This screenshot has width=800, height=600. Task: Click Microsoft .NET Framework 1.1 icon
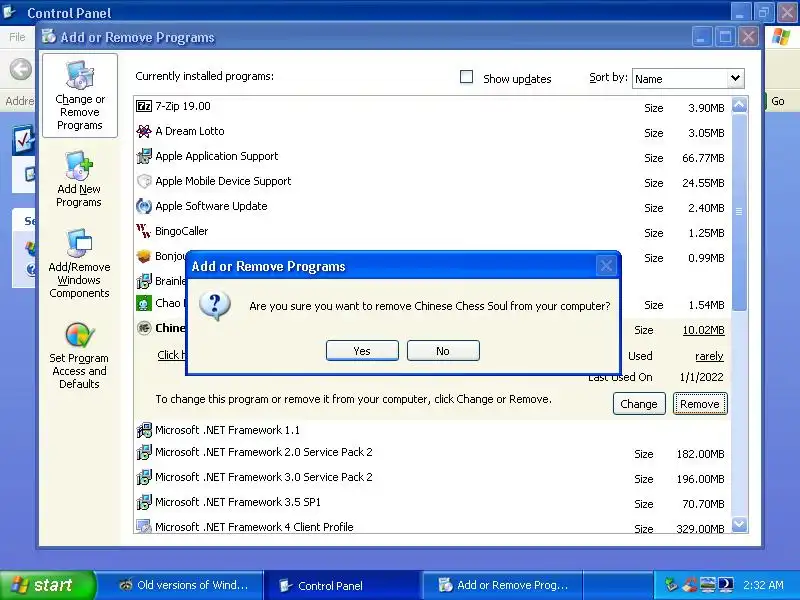tap(144, 430)
